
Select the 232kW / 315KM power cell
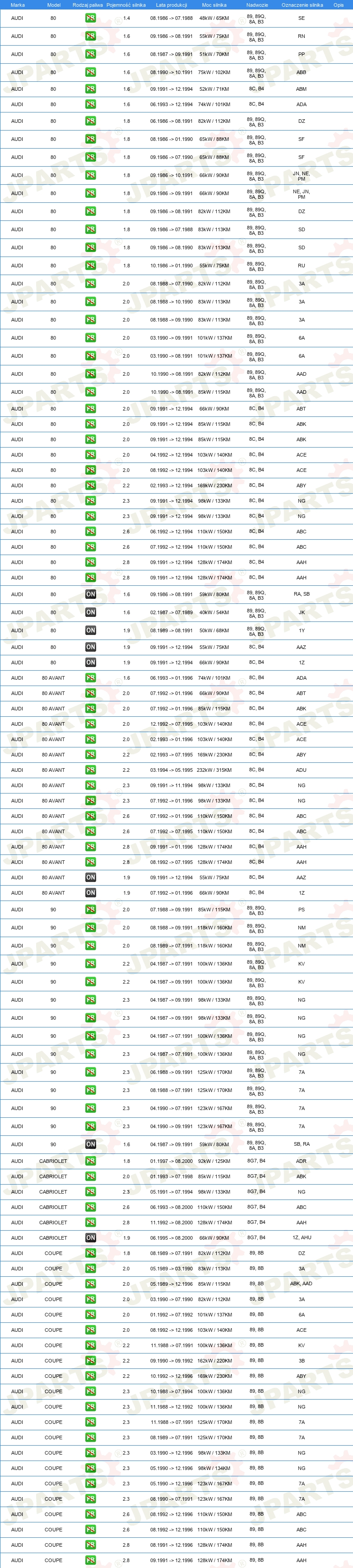(214, 770)
